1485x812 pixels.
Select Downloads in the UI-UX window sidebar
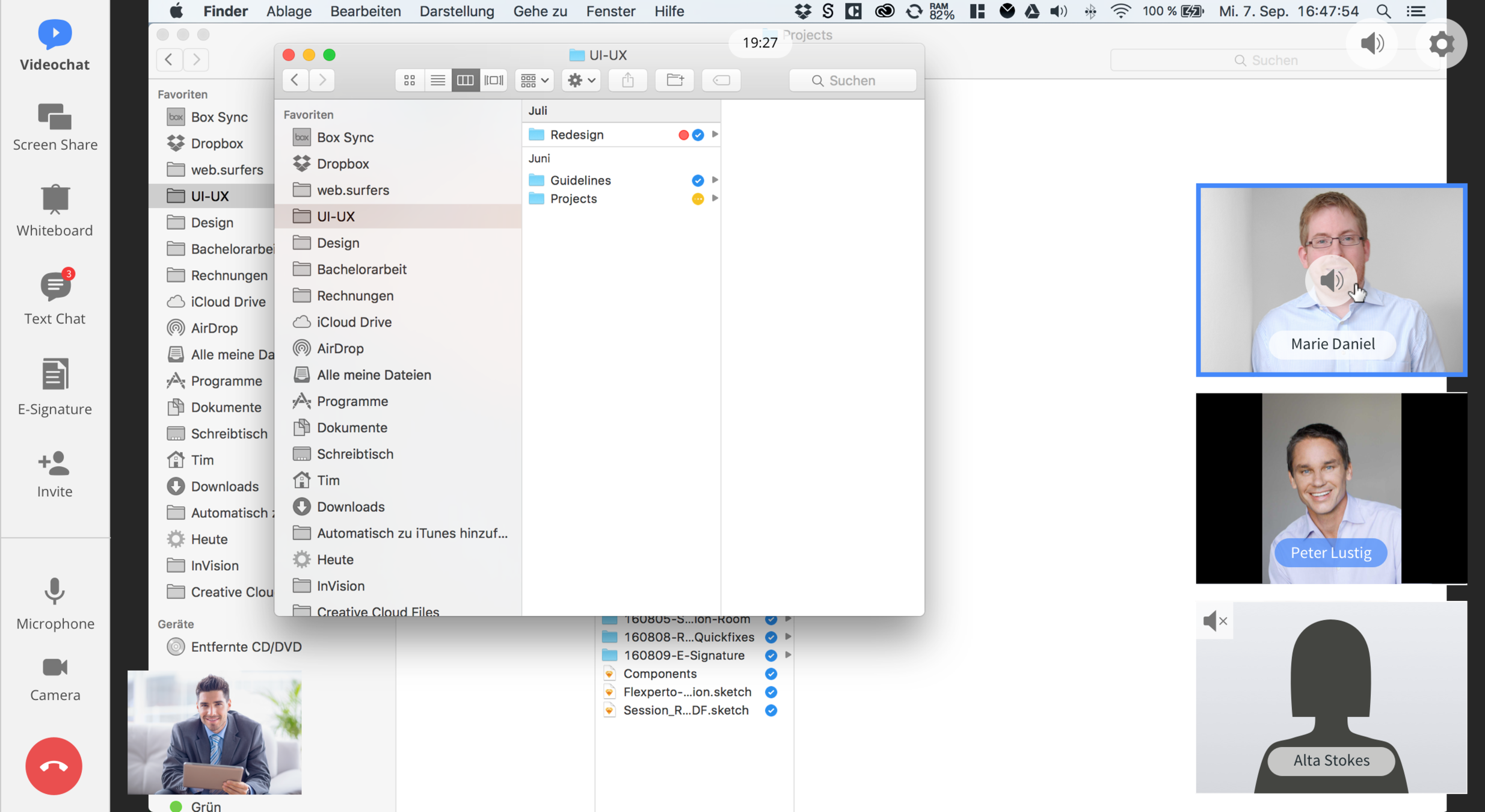(350, 506)
